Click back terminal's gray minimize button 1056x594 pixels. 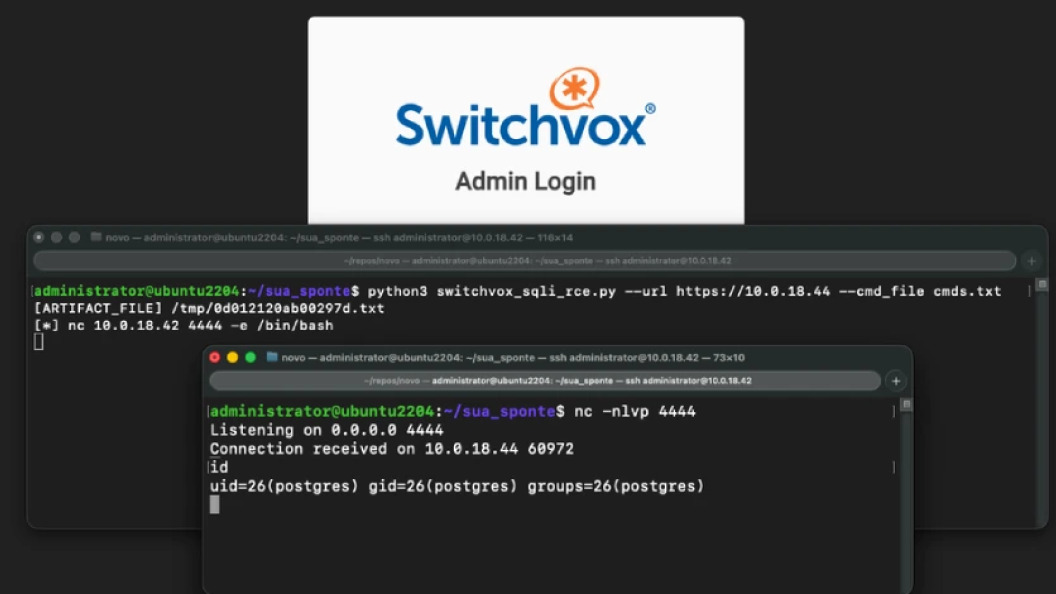coord(57,238)
